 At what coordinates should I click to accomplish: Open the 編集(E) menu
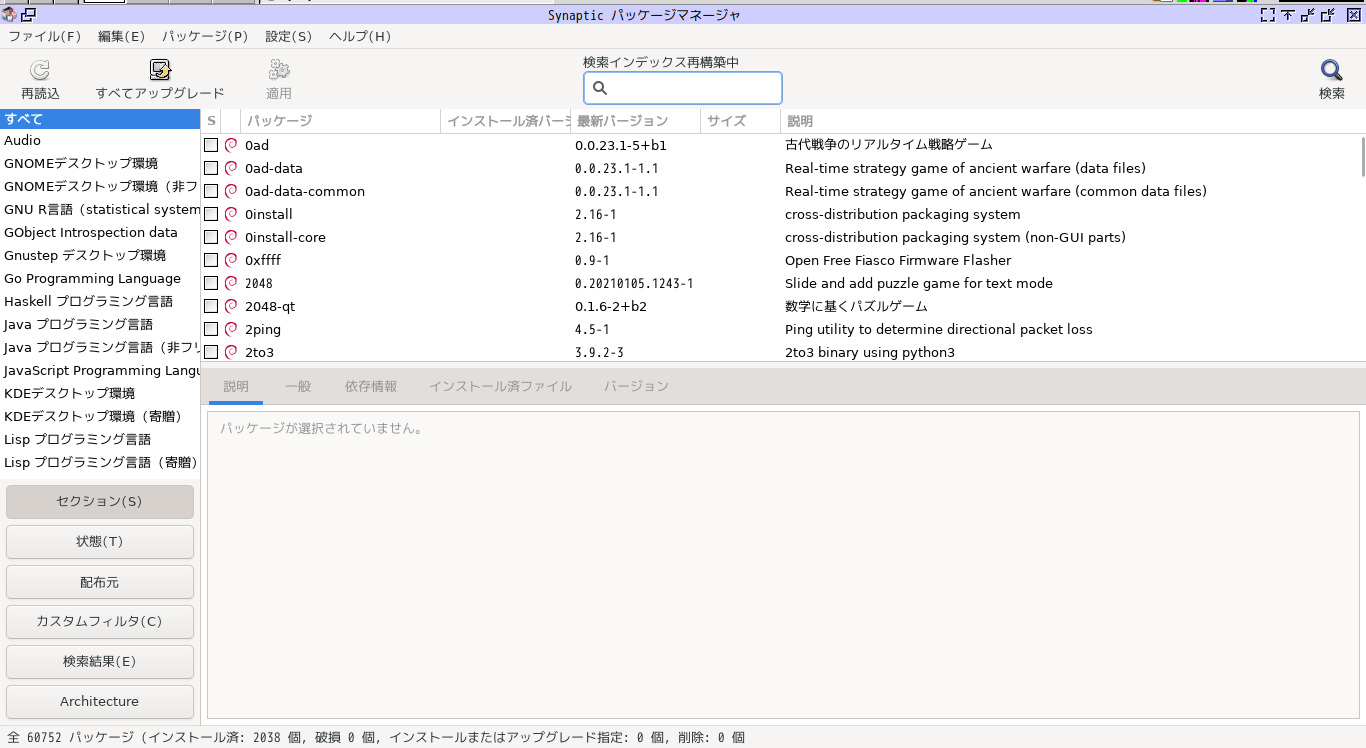(x=121, y=36)
